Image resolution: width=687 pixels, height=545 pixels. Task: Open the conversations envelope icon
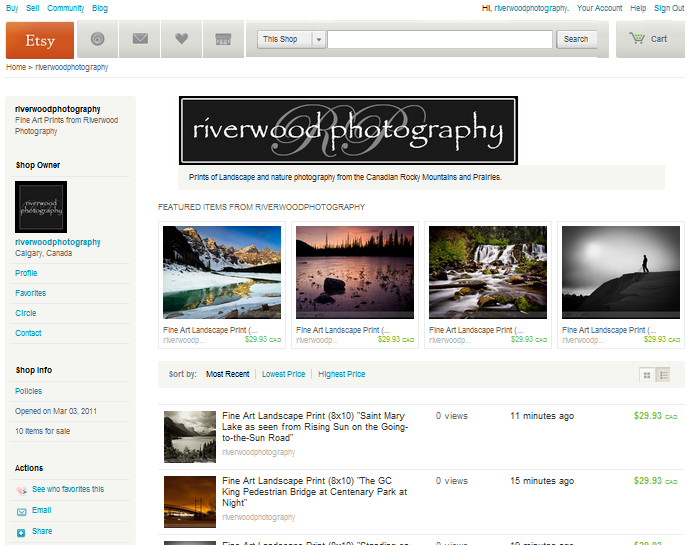click(140, 39)
